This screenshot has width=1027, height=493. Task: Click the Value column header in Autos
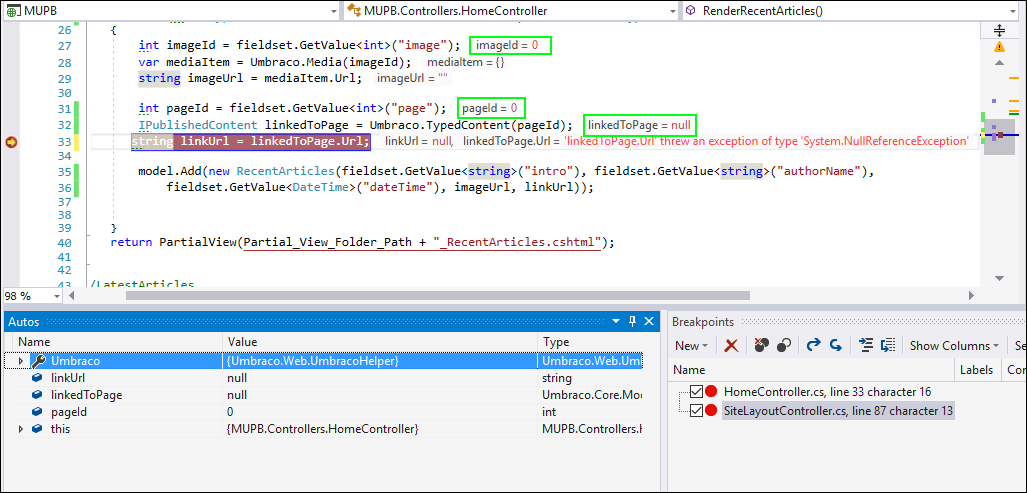click(381, 342)
